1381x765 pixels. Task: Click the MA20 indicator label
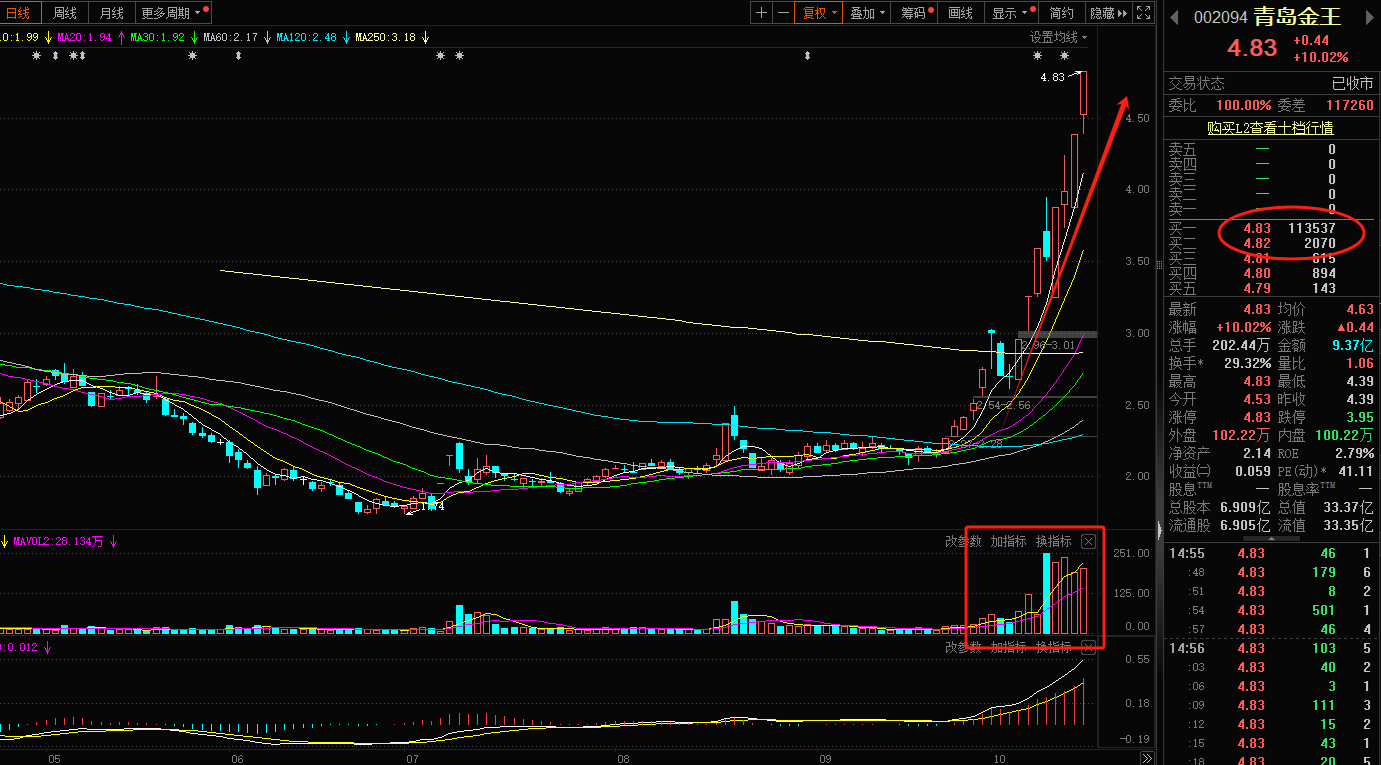(84, 37)
